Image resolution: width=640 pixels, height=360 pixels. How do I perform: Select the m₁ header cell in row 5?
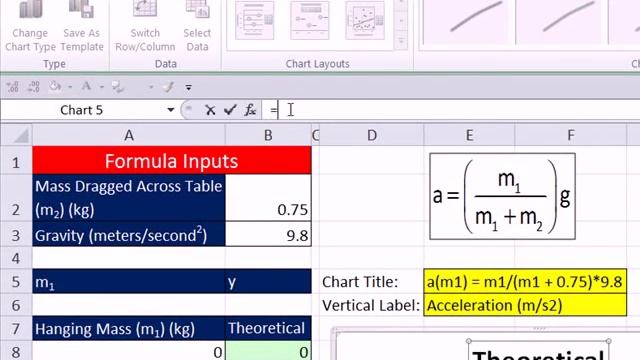point(129,281)
